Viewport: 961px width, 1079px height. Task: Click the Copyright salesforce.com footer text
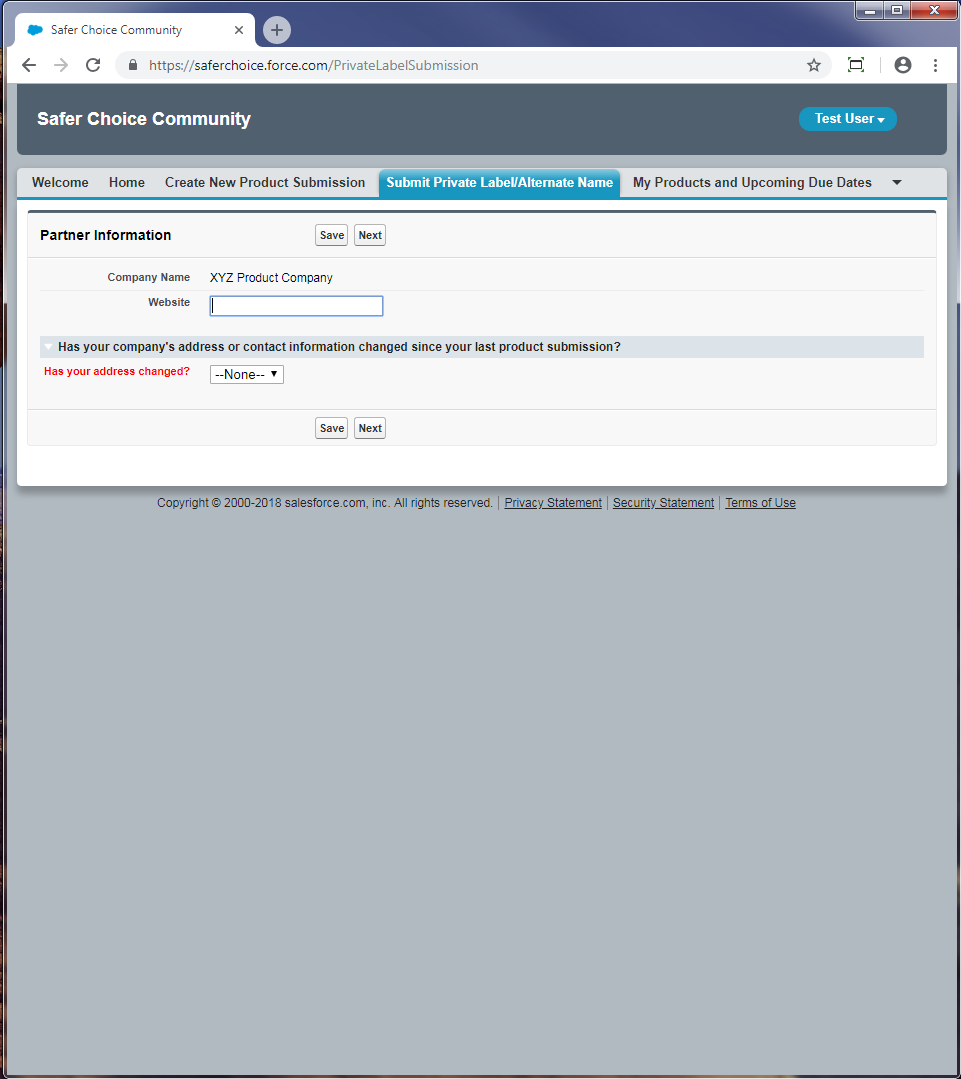(x=325, y=503)
